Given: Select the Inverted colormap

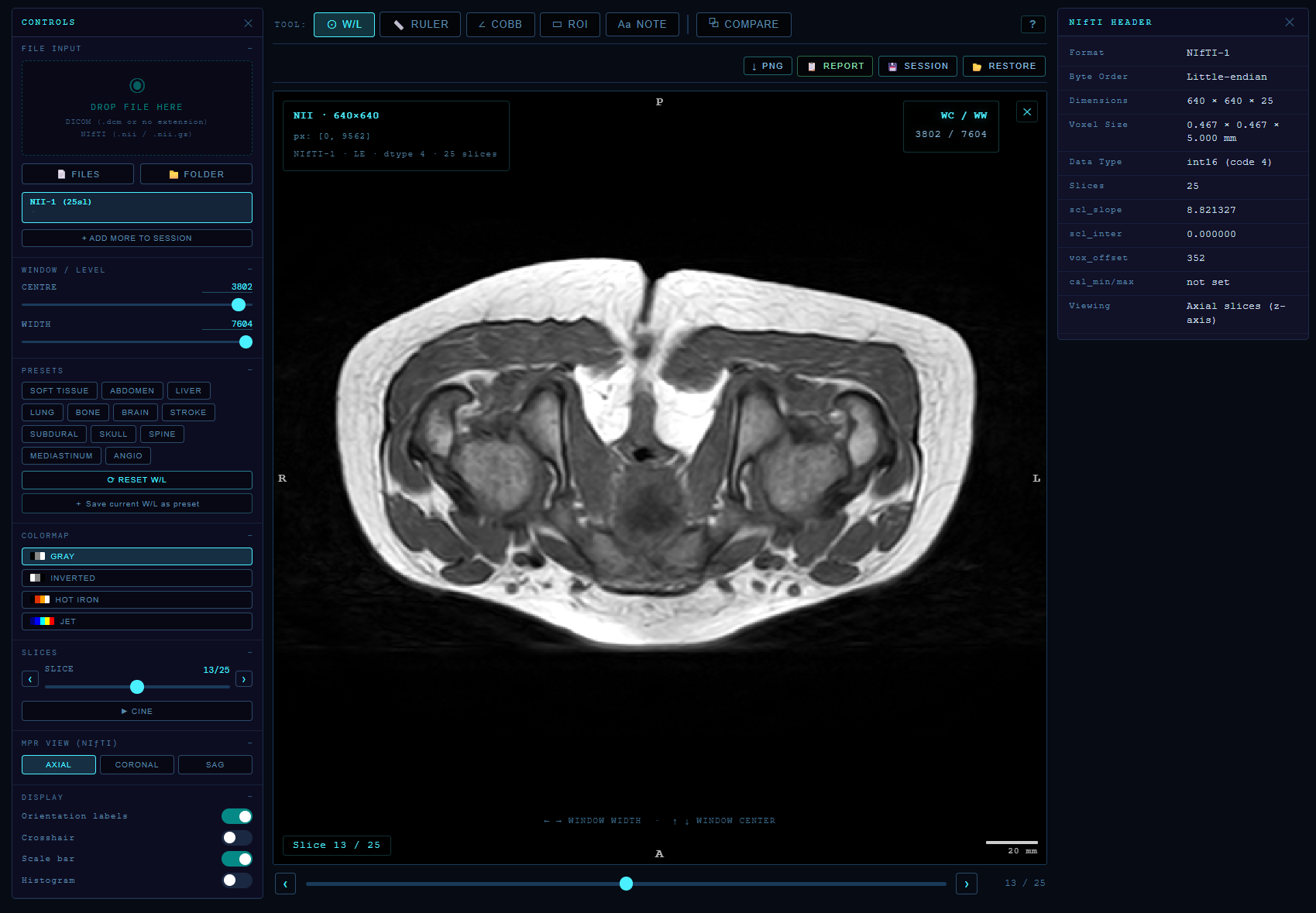Looking at the screenshot, I should pyautogui.click(x=137, y=578).
